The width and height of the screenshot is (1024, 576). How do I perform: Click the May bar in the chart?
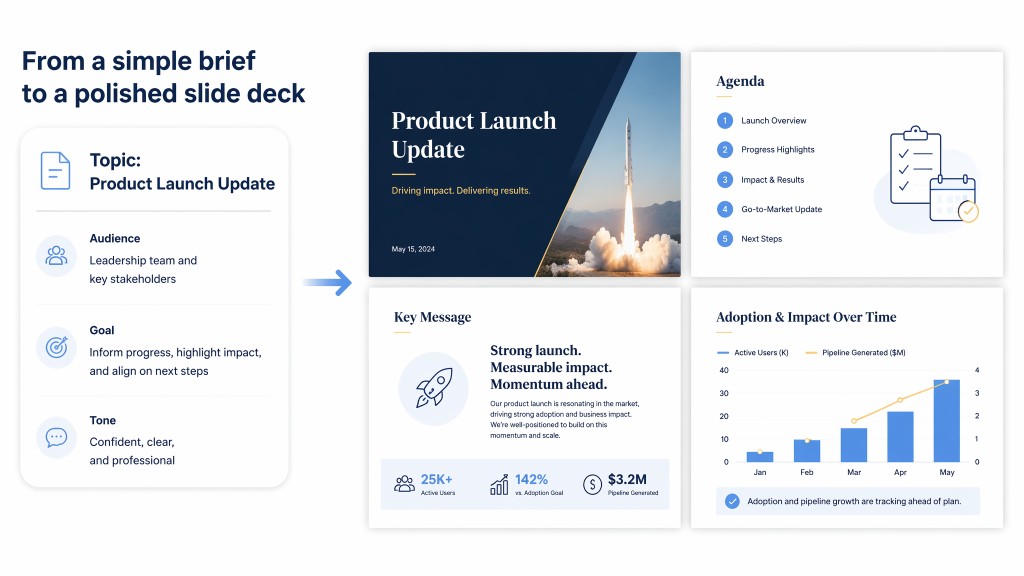pos(946,421)
